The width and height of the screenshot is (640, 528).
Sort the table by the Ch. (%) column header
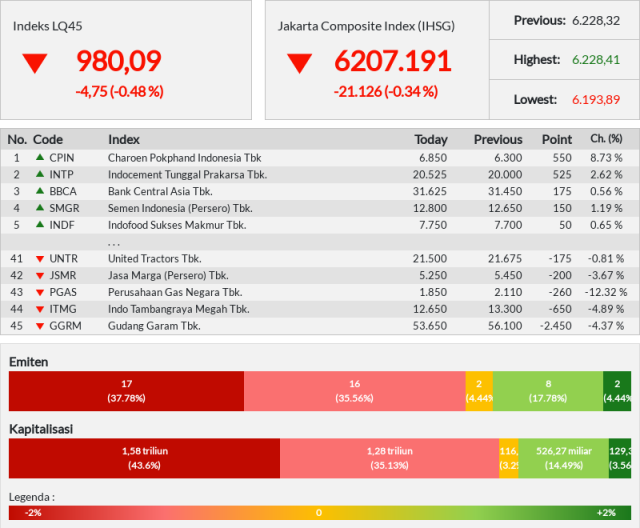pos(606,139)
